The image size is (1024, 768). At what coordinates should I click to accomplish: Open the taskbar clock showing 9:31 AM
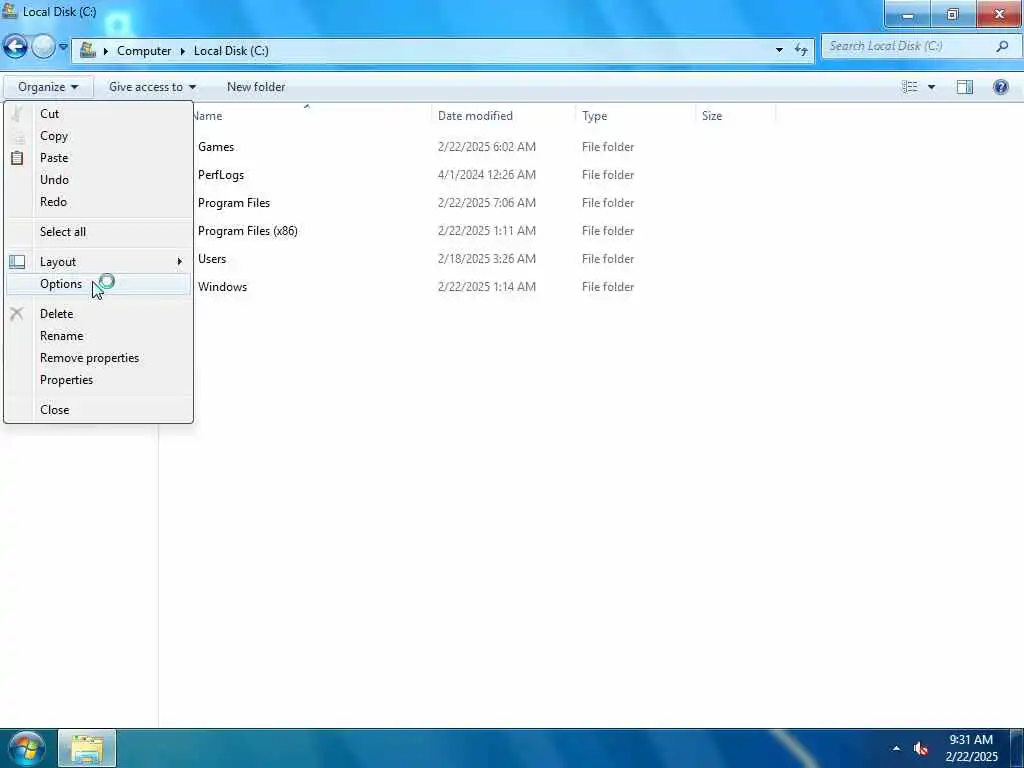coord(971,748)
